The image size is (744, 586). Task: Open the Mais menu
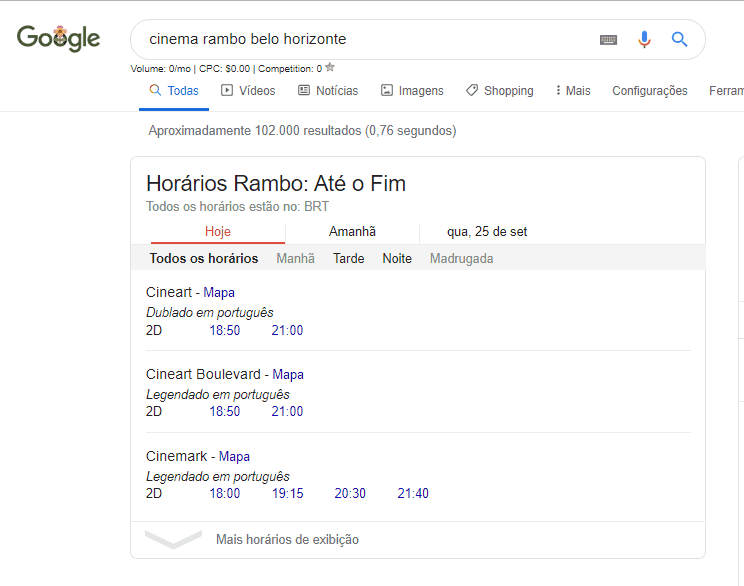pyautogui.click(x=573, y=91)
